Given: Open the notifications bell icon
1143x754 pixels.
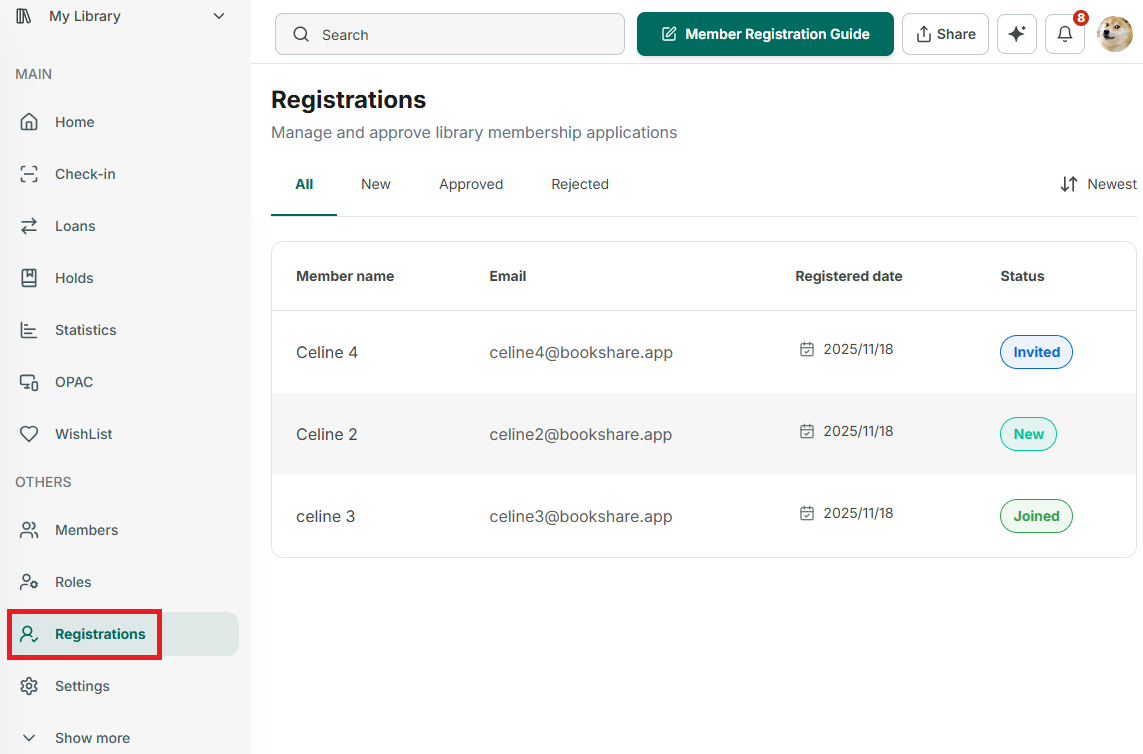Looking at the screenshot, I should [x=1064, y=34].
